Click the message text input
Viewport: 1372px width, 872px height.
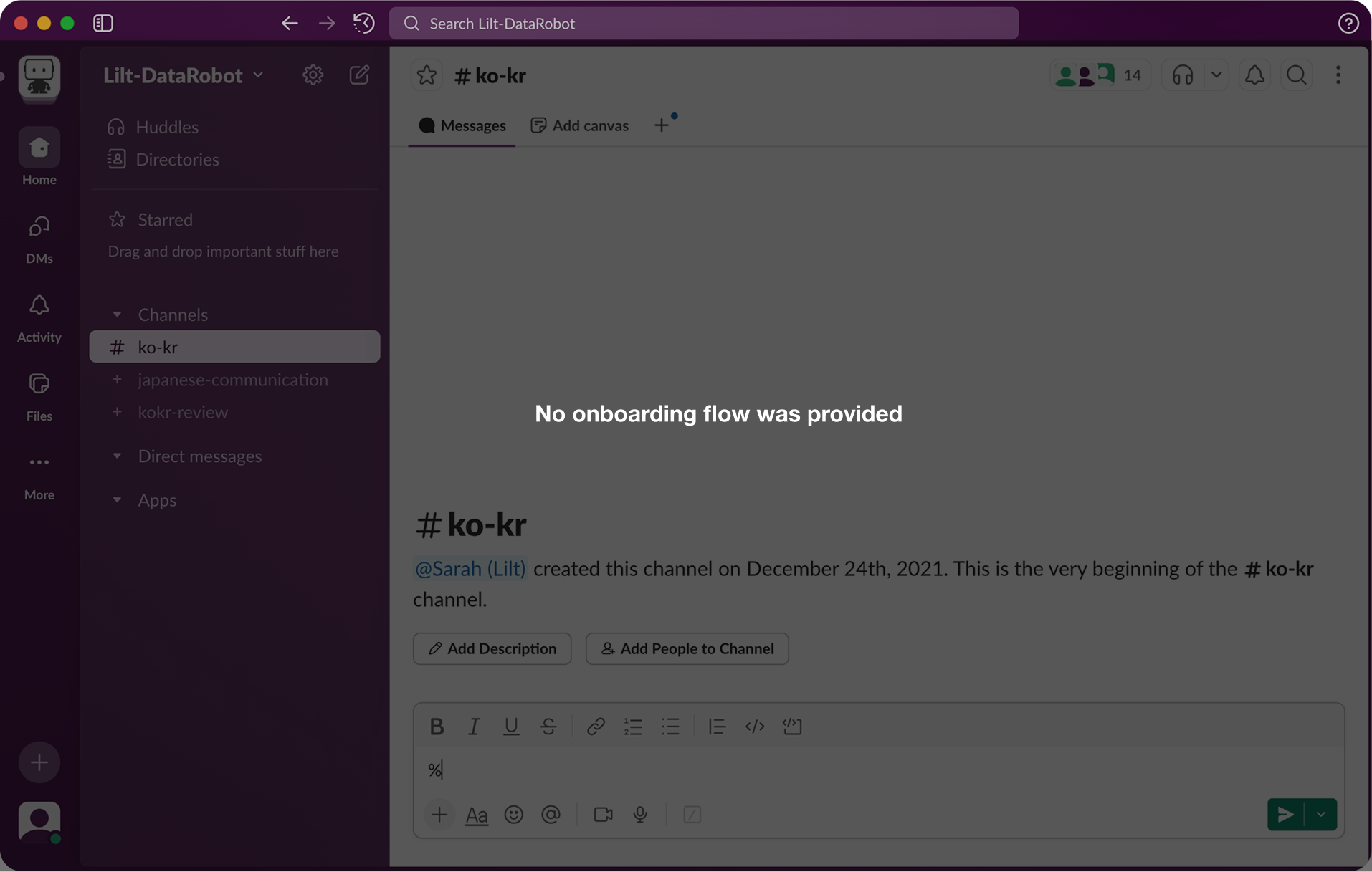pos(878,770)
